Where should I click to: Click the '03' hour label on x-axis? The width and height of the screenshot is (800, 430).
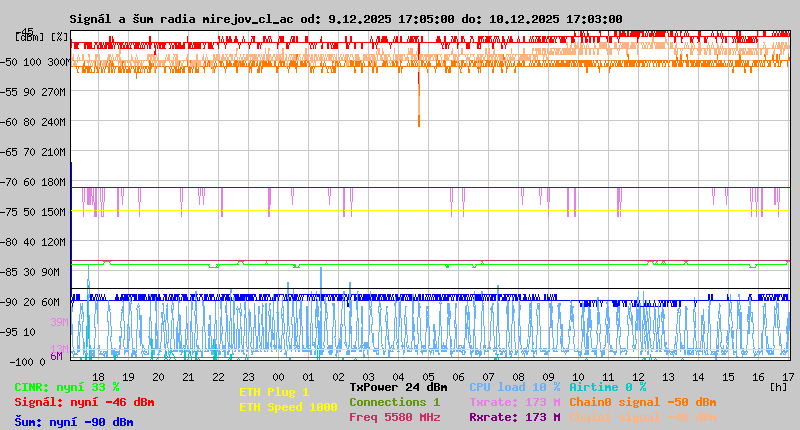coord(368,377)
